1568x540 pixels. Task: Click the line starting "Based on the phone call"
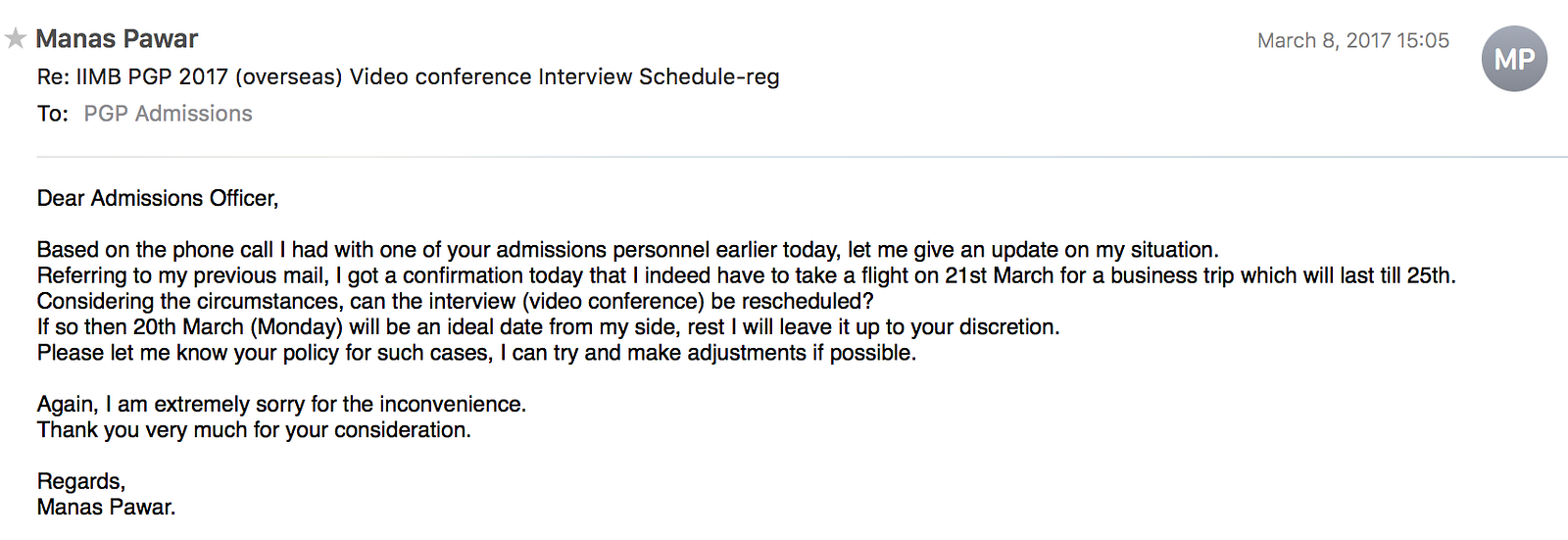coord(627,250)
